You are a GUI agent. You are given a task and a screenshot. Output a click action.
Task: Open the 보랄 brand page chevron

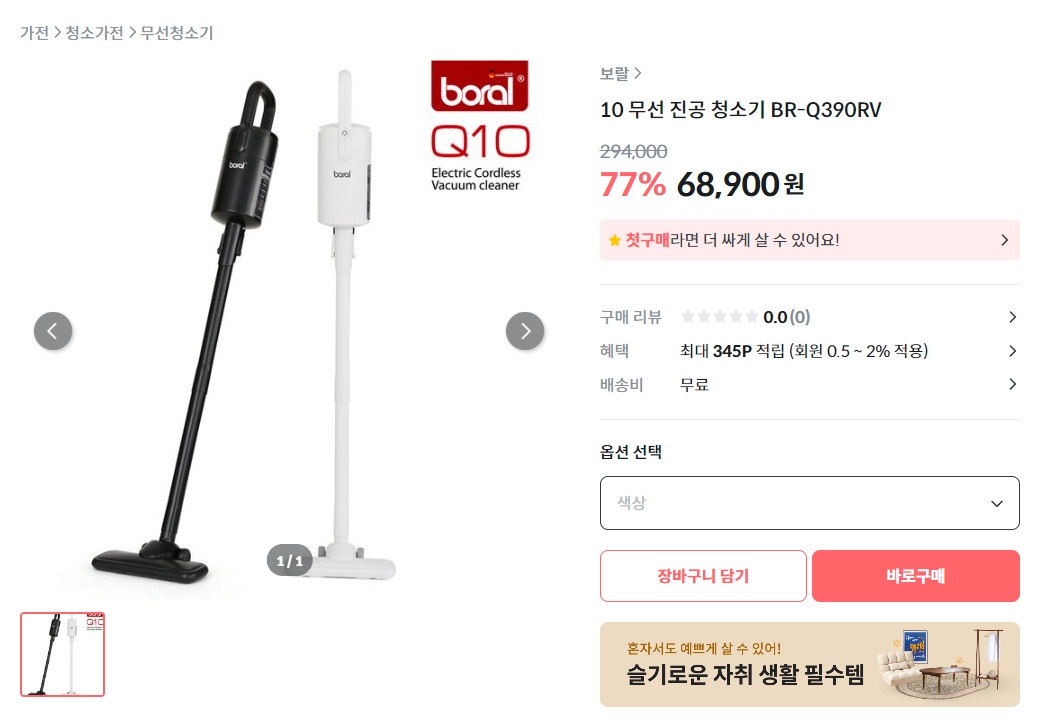pyautogui.click(x=638, y=73)
